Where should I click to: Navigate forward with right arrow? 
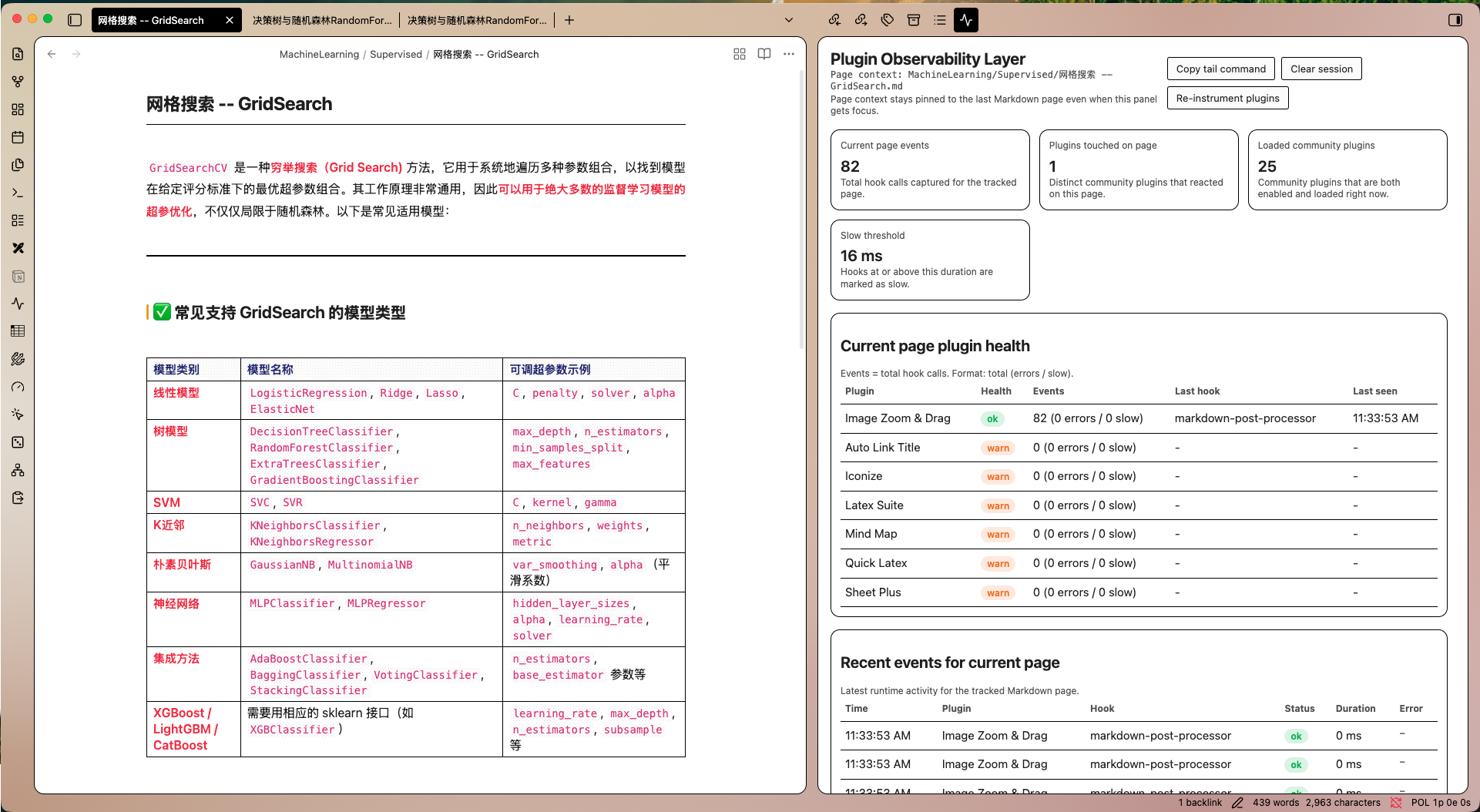(76, 54)
